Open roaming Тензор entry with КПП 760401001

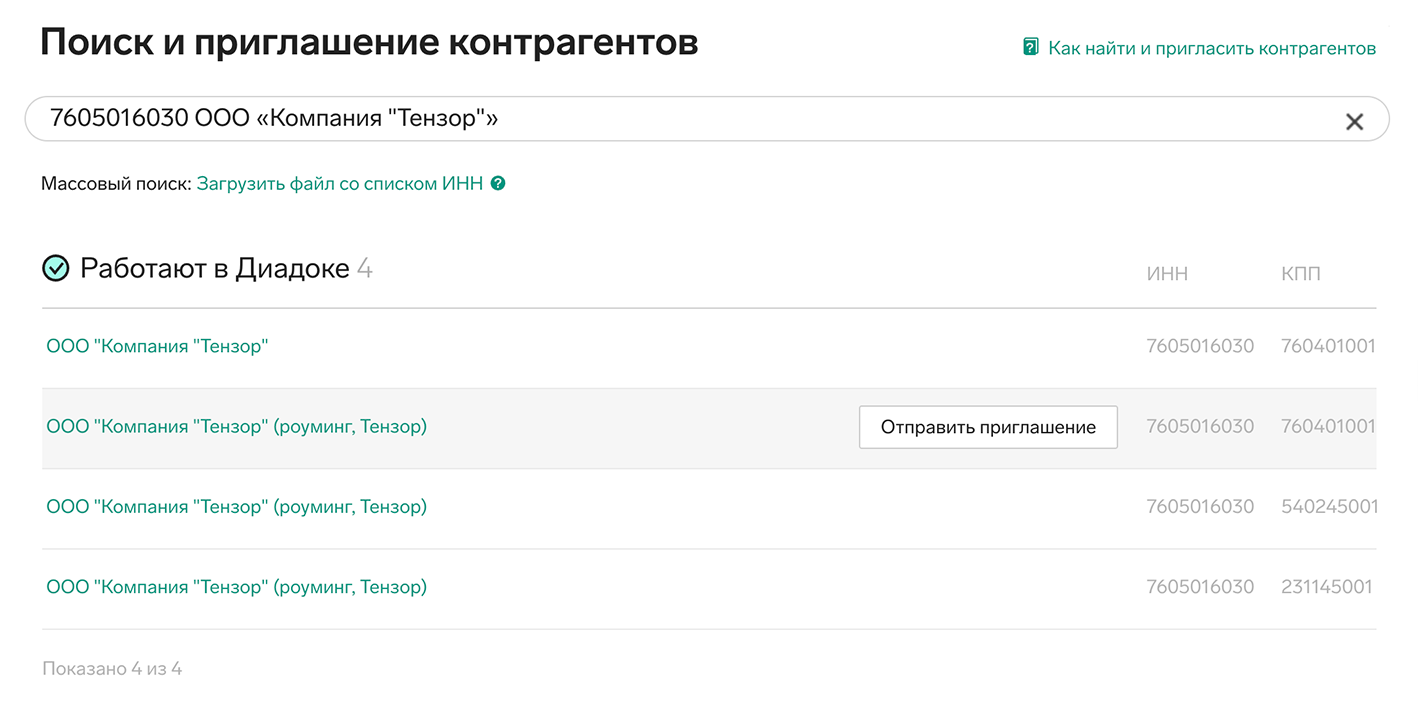(237, 427)
